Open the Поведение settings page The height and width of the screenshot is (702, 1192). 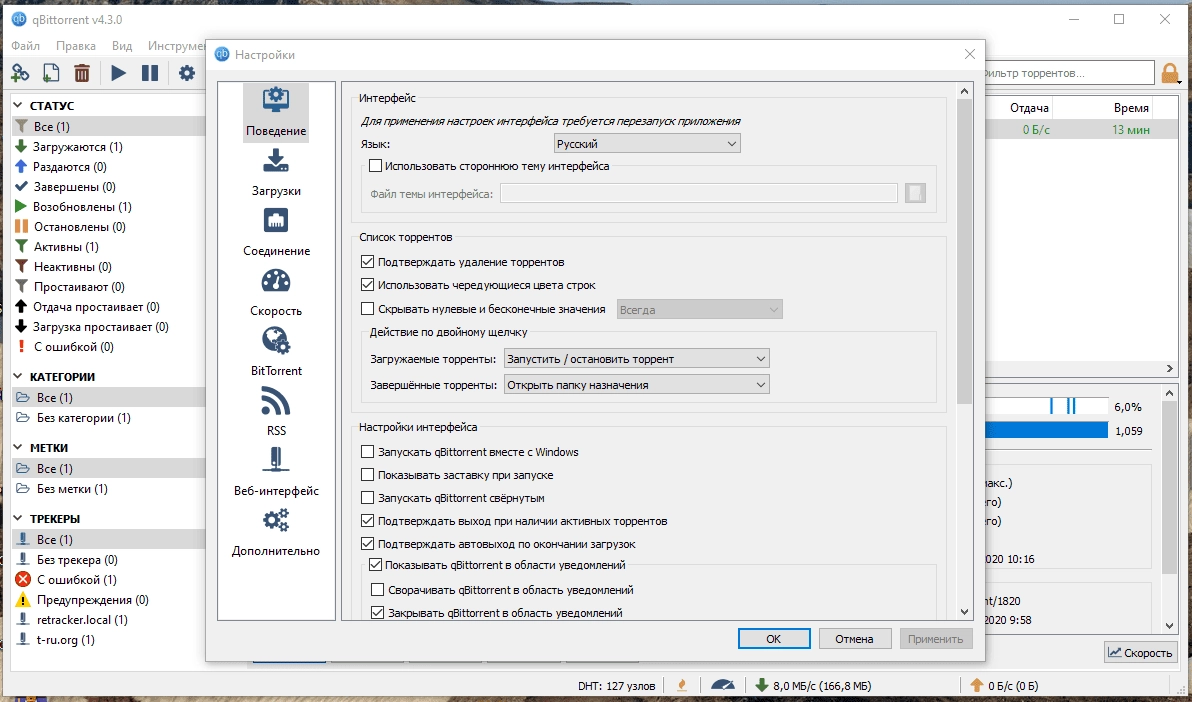[276, 113]
